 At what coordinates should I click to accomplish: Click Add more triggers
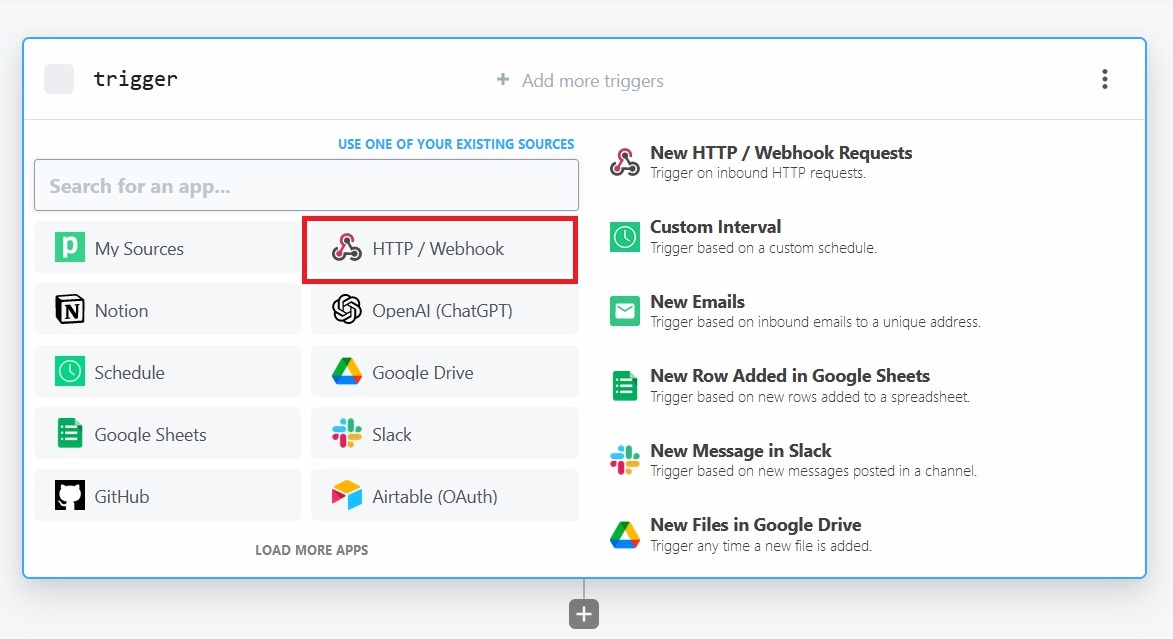(x=580, y=81)
